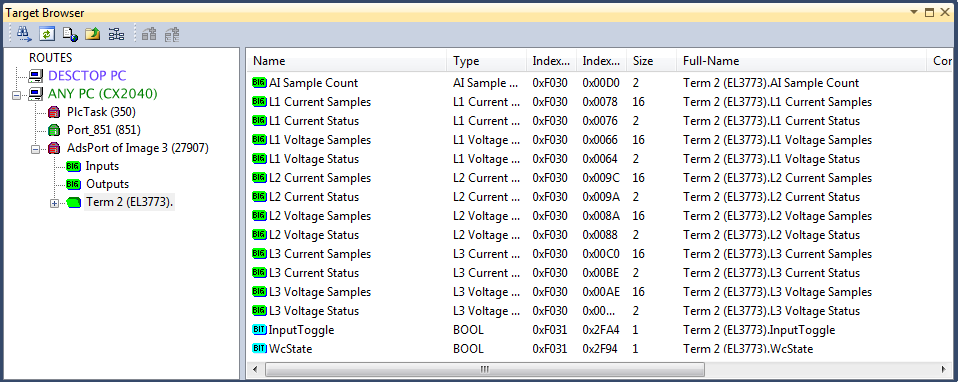Open the Target Browser window position dropdown
The image size is (958, 382).
click(915, 12)
